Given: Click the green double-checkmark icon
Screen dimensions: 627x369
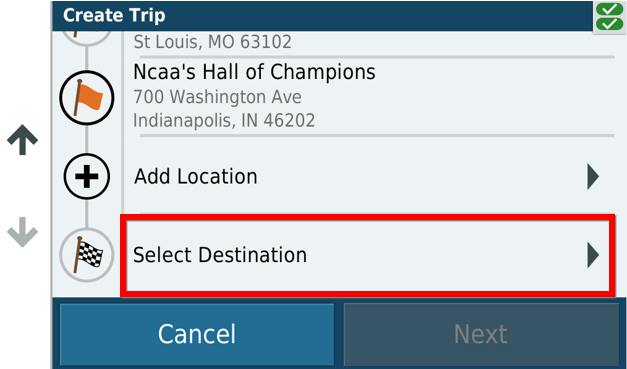Looking at the screenshot, I should coord(609,17).
